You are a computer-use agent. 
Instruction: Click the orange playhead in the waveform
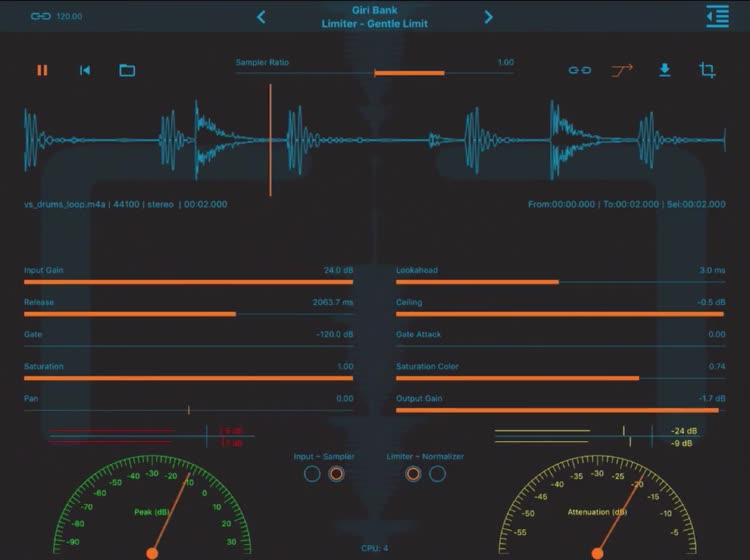(270, 140)
